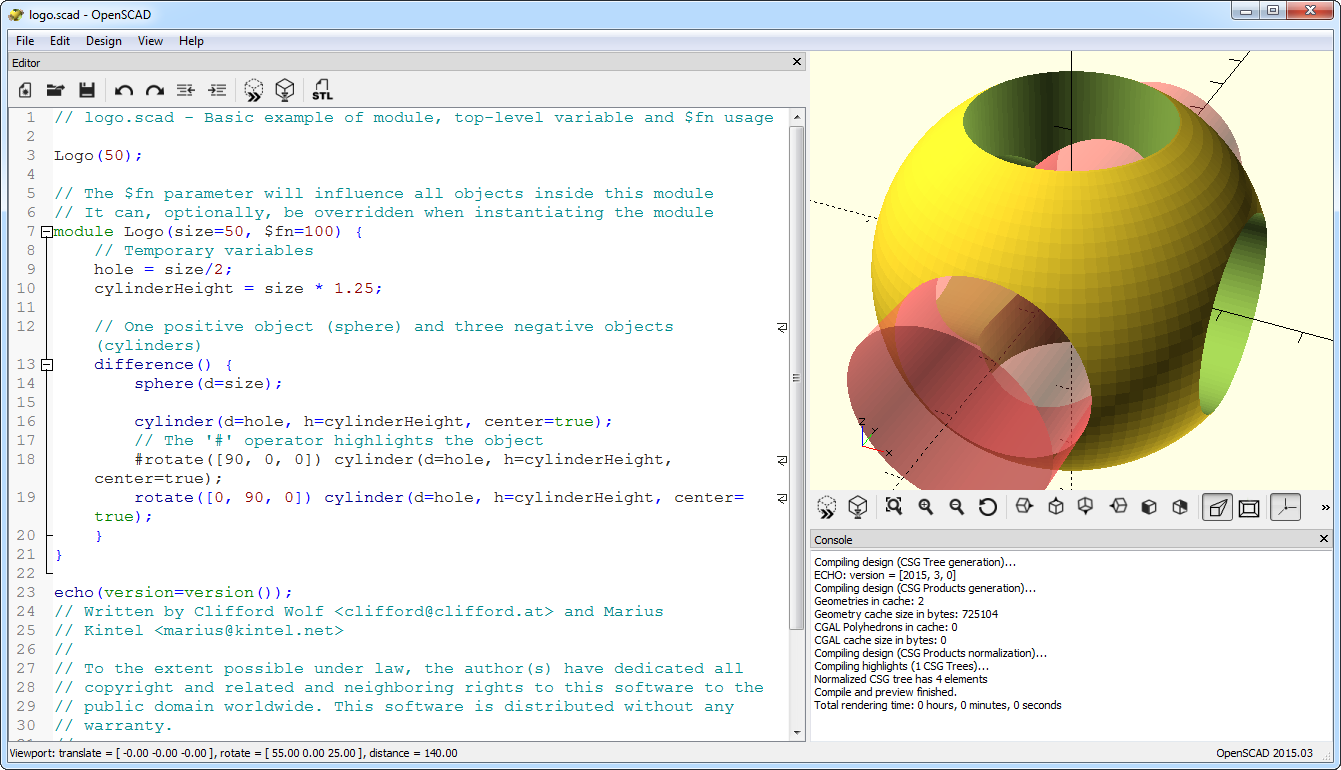Switch to Orthogonal projection in viewer toolbar
1341x770 pixels.
click(1249, 508)
